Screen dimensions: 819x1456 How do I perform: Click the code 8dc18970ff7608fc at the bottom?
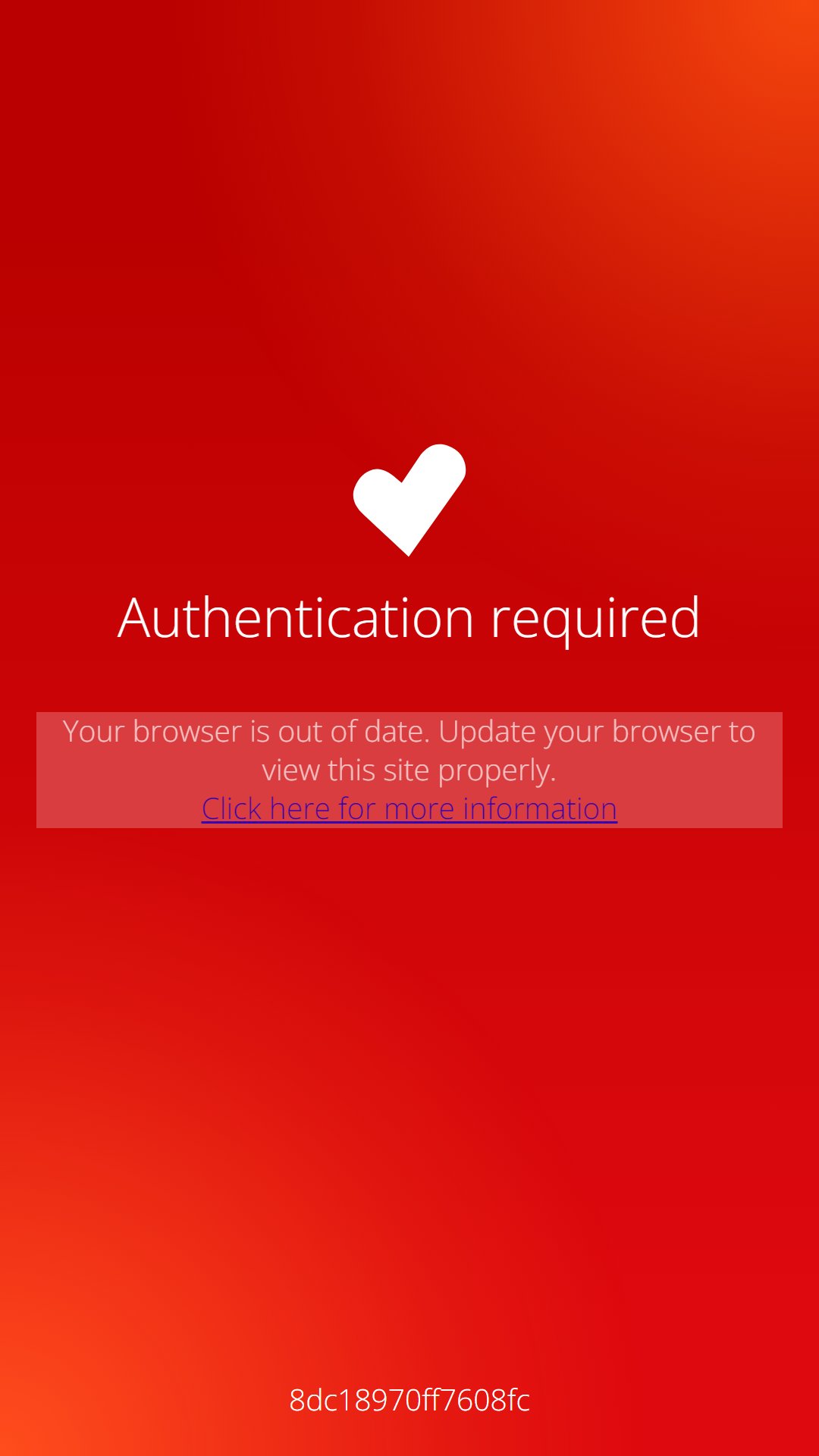[x=409, y=1400]
